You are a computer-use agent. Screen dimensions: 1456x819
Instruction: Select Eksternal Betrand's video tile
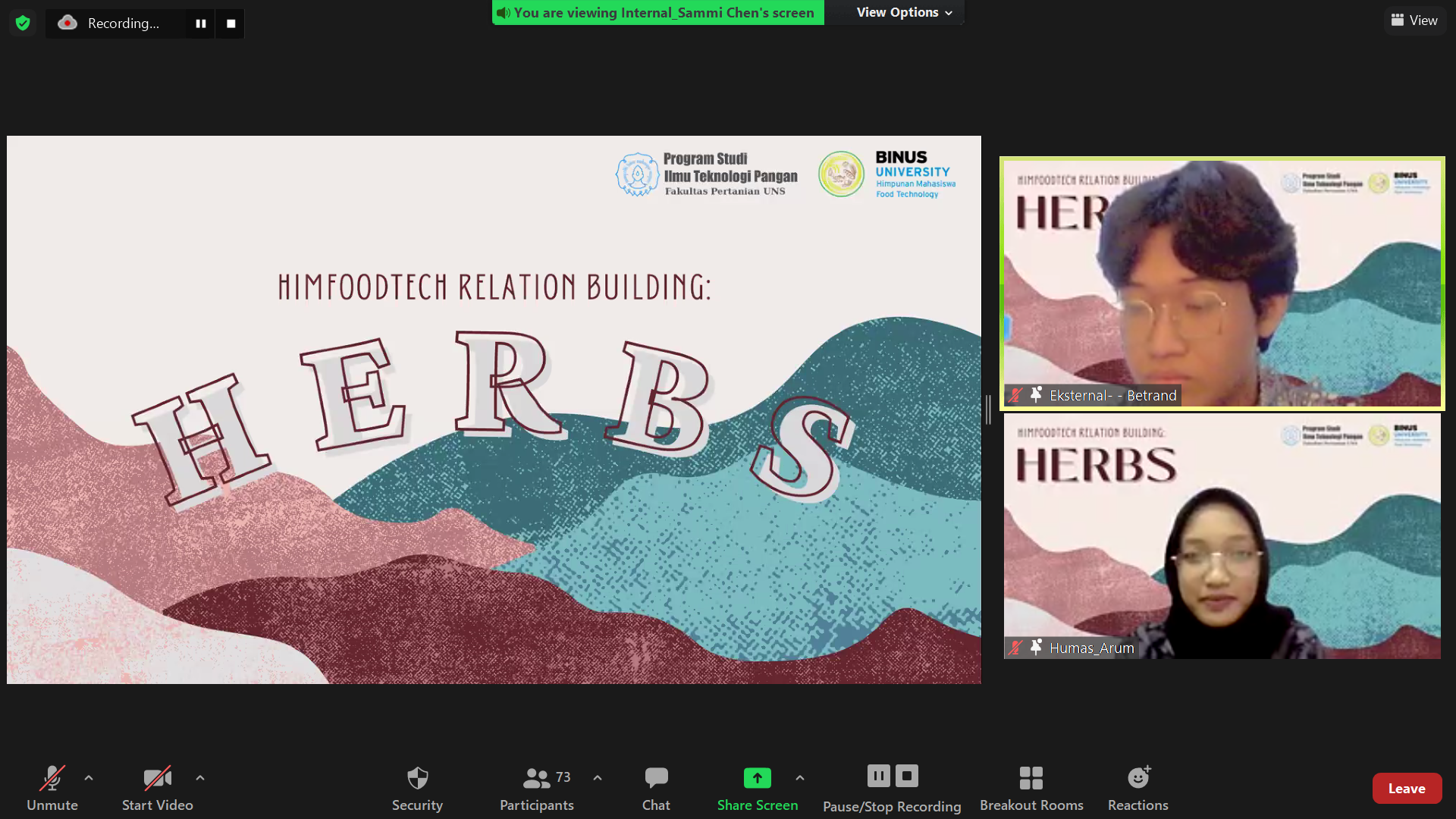point(1222,284)
